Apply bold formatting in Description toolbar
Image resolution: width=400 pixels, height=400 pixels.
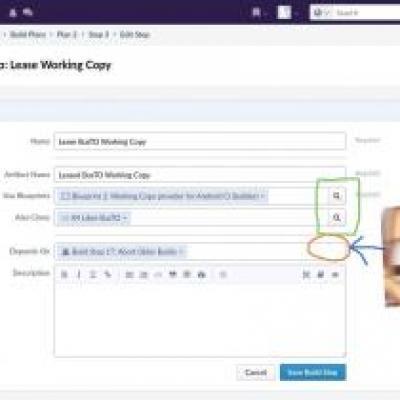pyautogui.click(x=65, y=275)
